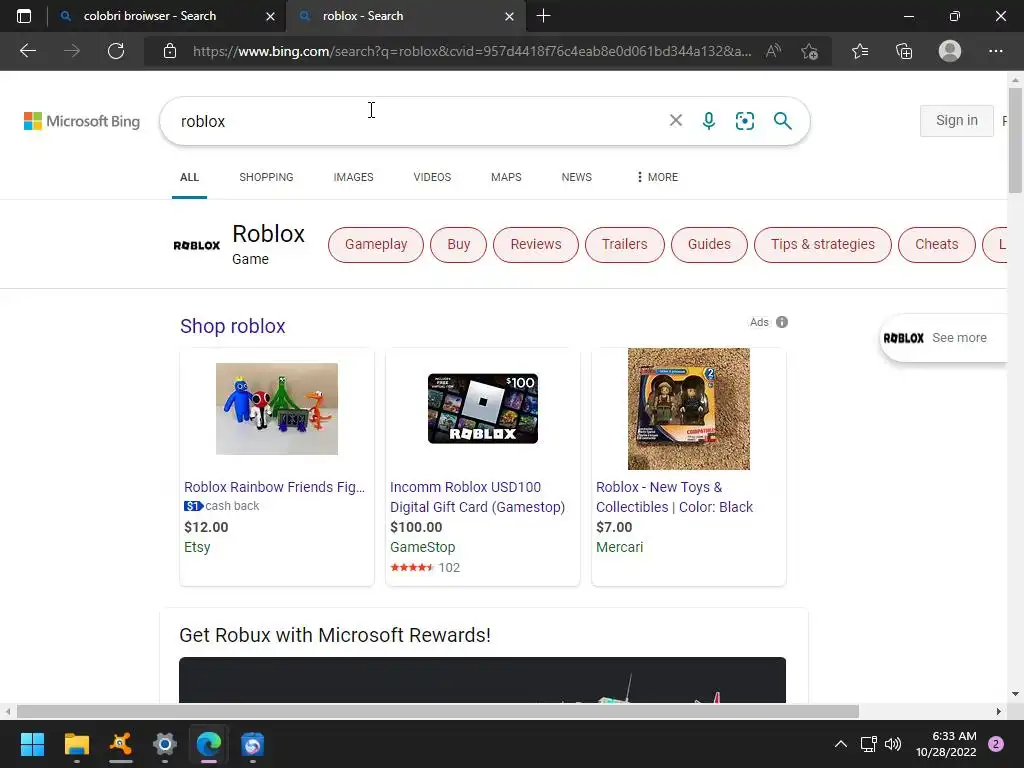Switch to VIDEOS results
This screenshot has width=1024, height=768.
(432, 177)
